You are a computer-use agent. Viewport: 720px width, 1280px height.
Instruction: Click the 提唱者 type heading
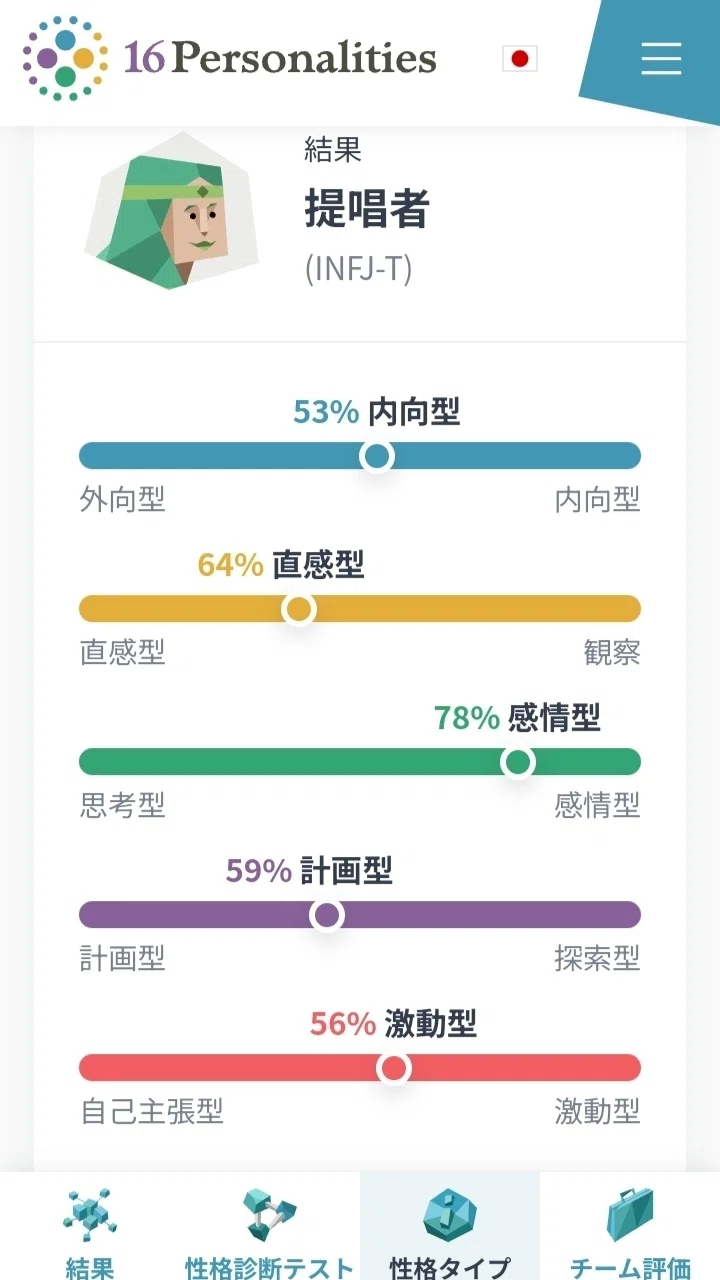tap(367, 210)
